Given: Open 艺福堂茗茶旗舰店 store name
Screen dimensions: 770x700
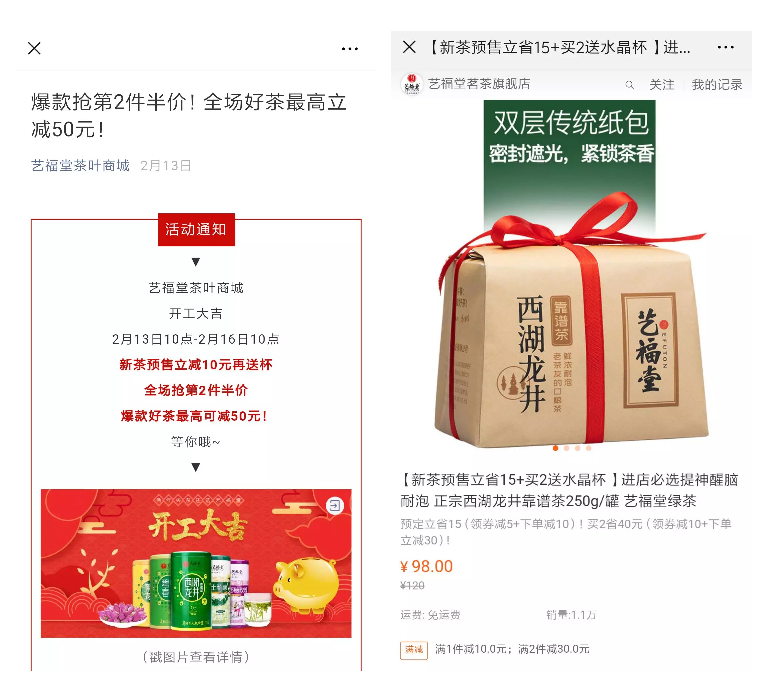Looking at the screenshot, I should tap(479, 84).
